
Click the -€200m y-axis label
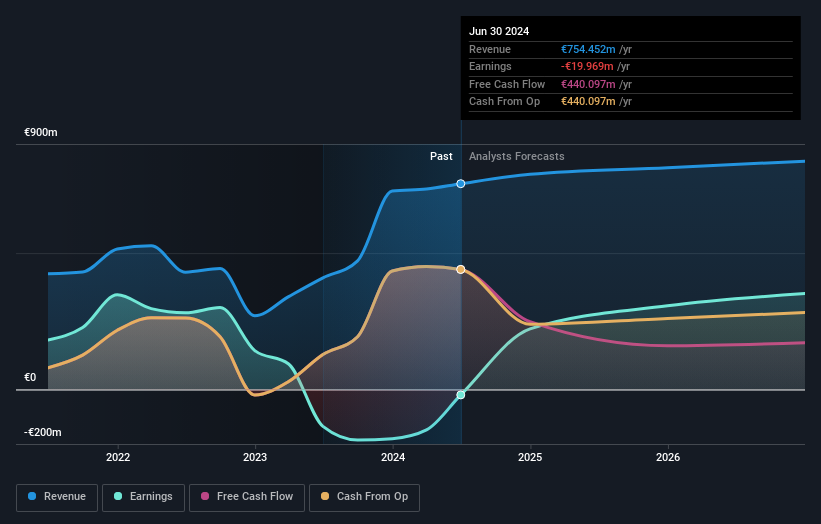tap(42, 432)
